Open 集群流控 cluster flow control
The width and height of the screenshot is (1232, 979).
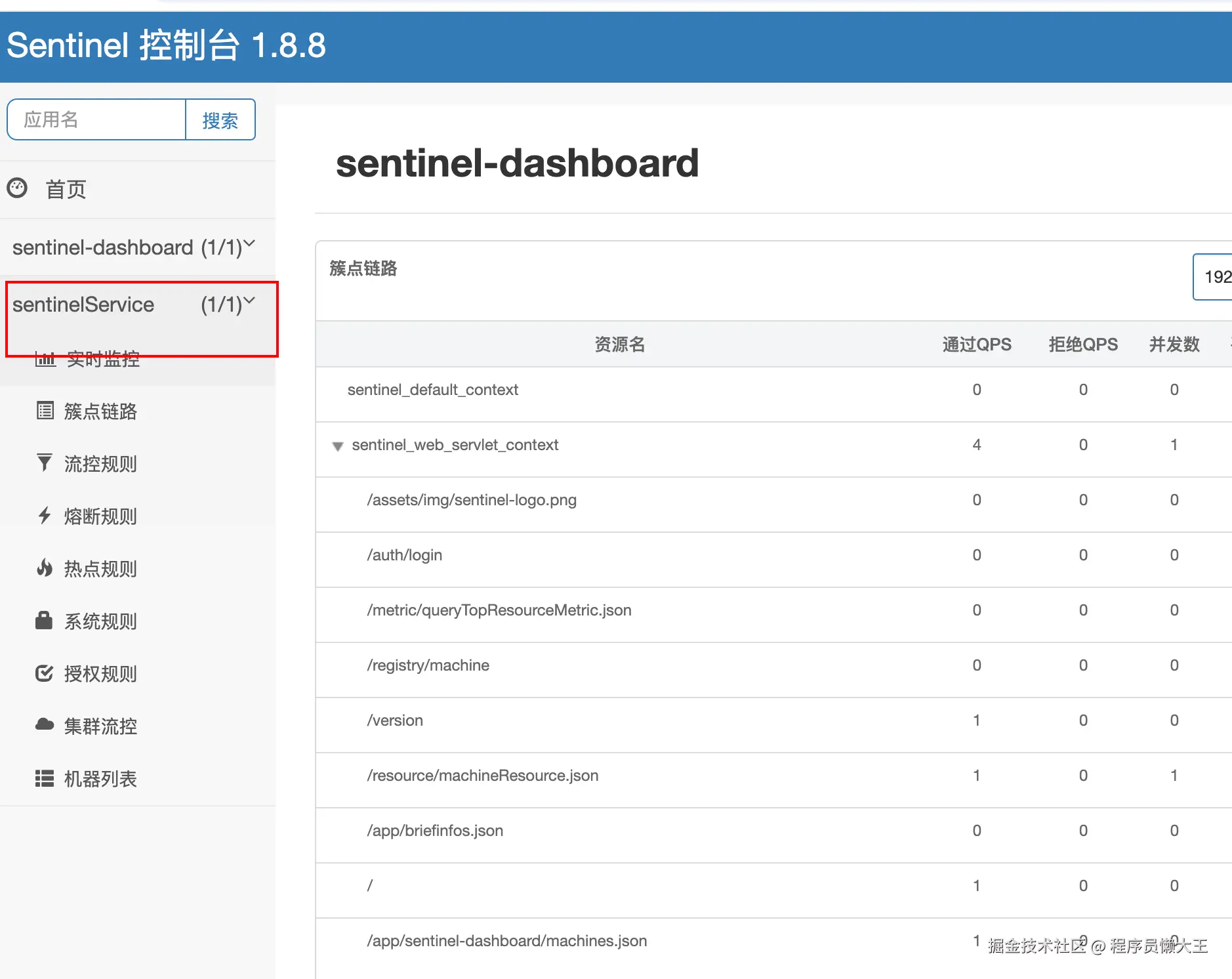coord(100,726)
